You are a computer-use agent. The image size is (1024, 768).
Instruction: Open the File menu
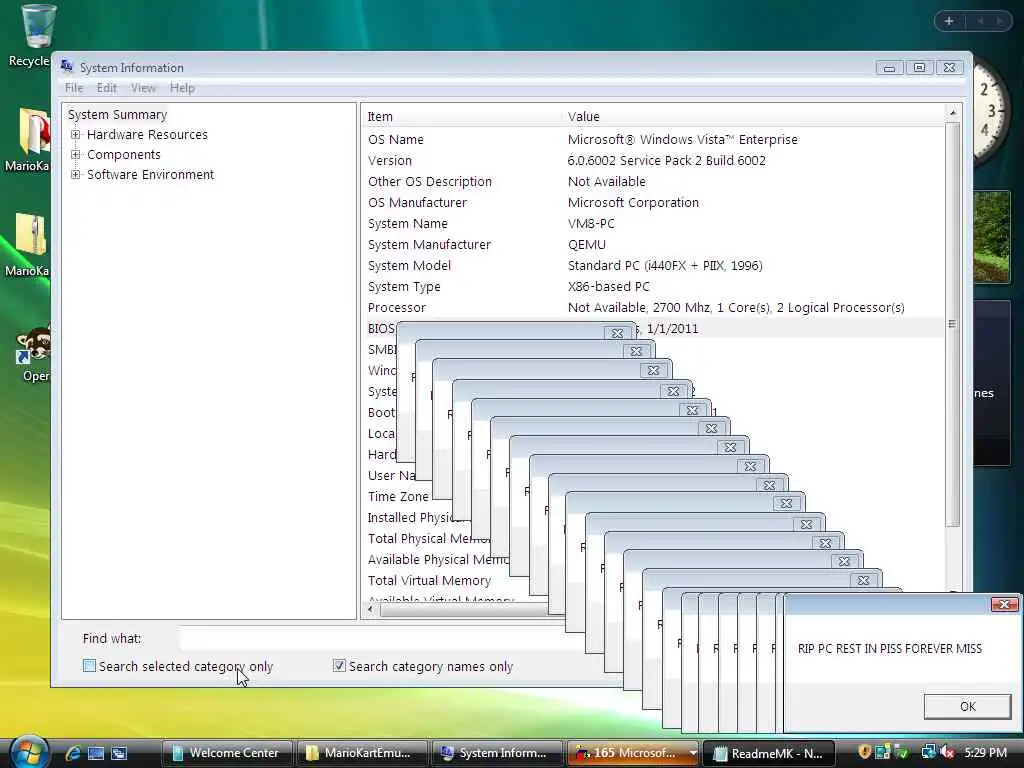(x=74, y=88)
